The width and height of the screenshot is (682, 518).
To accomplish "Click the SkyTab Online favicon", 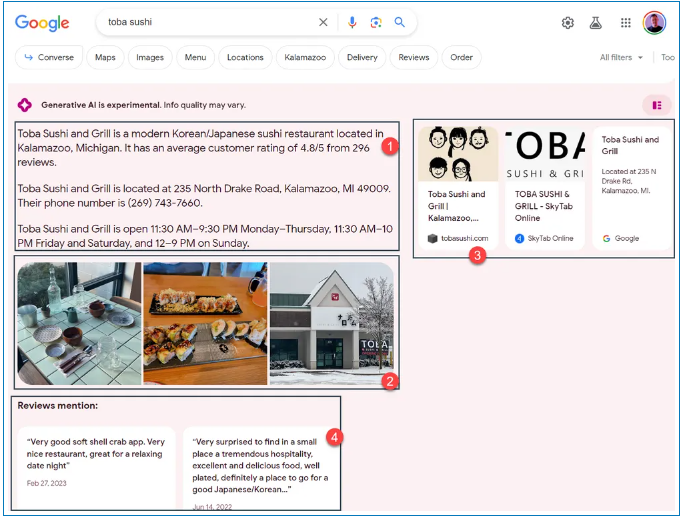I will 519,238.
